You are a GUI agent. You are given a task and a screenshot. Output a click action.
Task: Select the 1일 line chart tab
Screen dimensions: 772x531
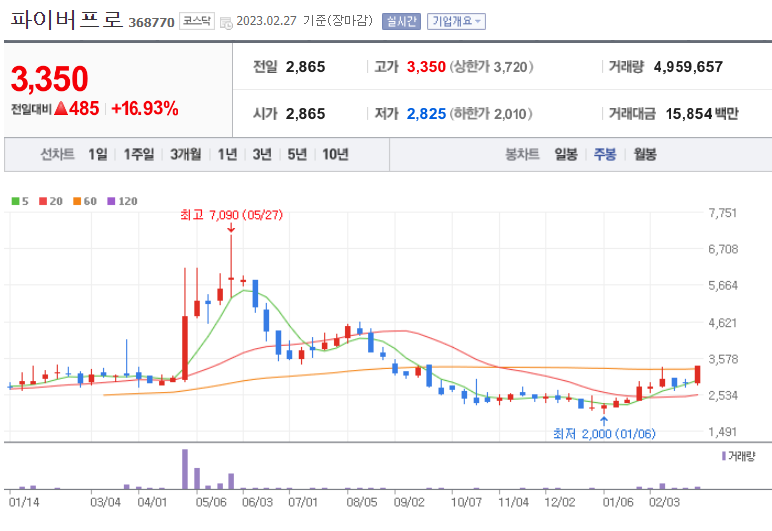pos(97,155)
